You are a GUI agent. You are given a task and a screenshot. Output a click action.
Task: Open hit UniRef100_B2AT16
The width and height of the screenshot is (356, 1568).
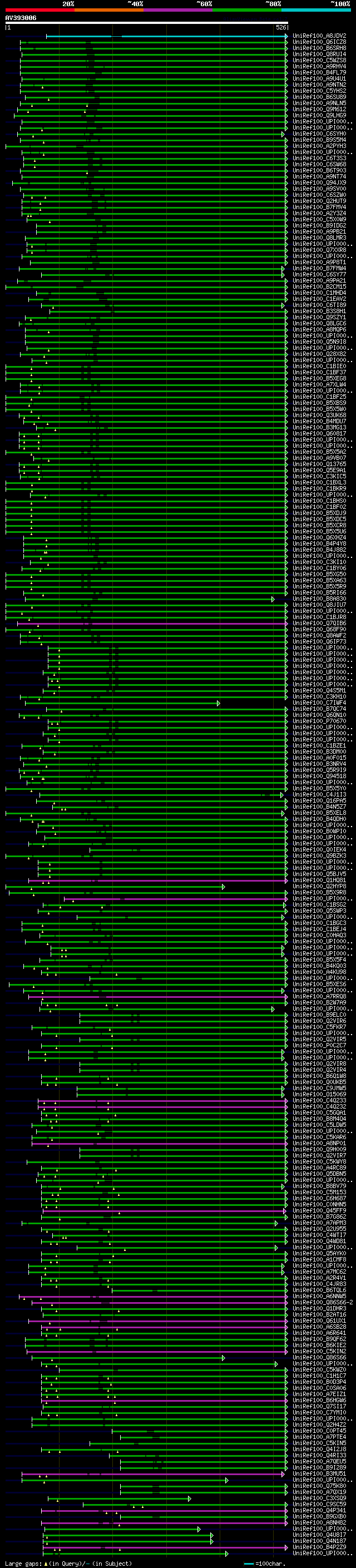coord(319,1315)
